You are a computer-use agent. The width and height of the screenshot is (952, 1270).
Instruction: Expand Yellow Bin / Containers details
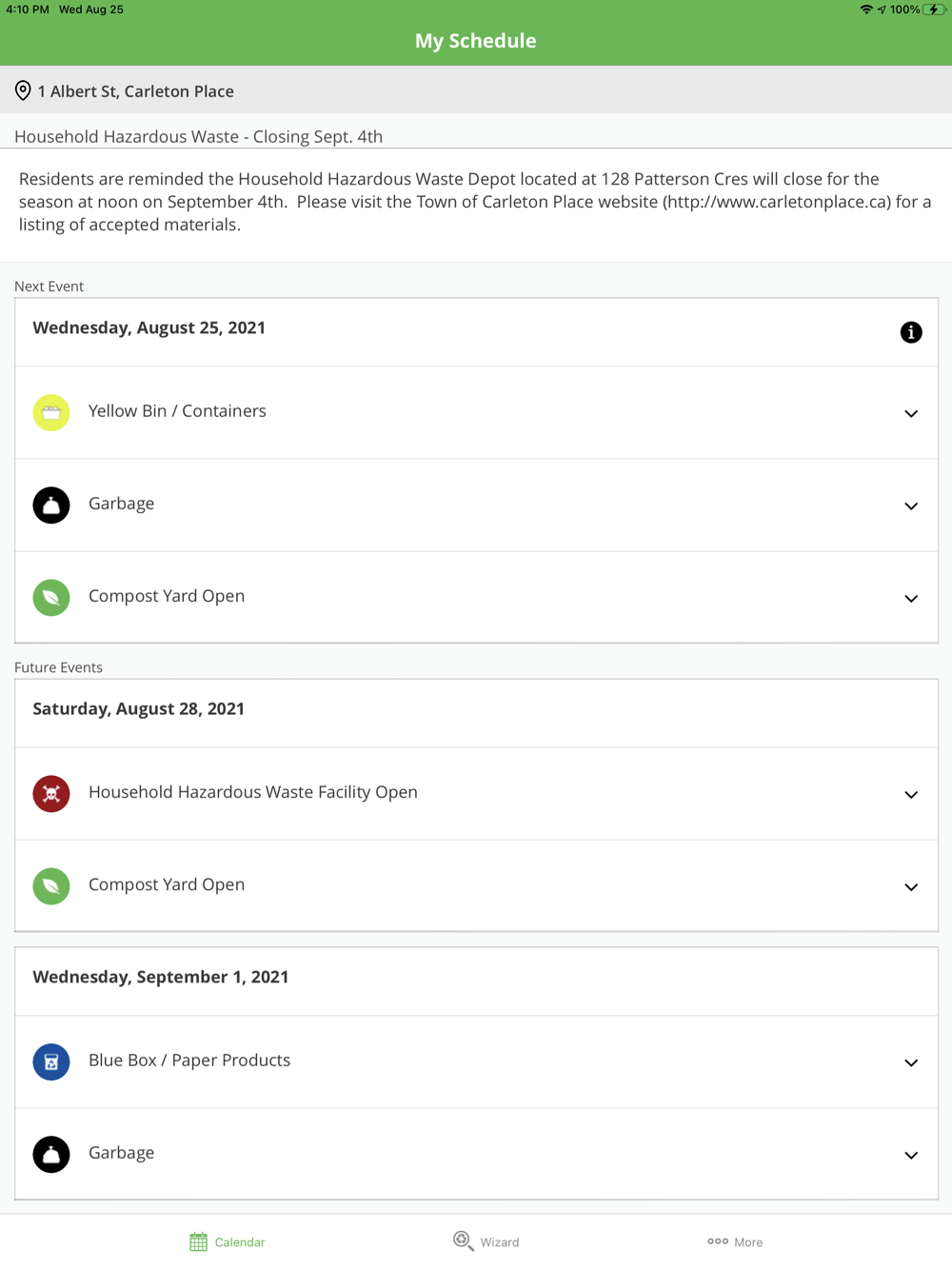(911, 414)
